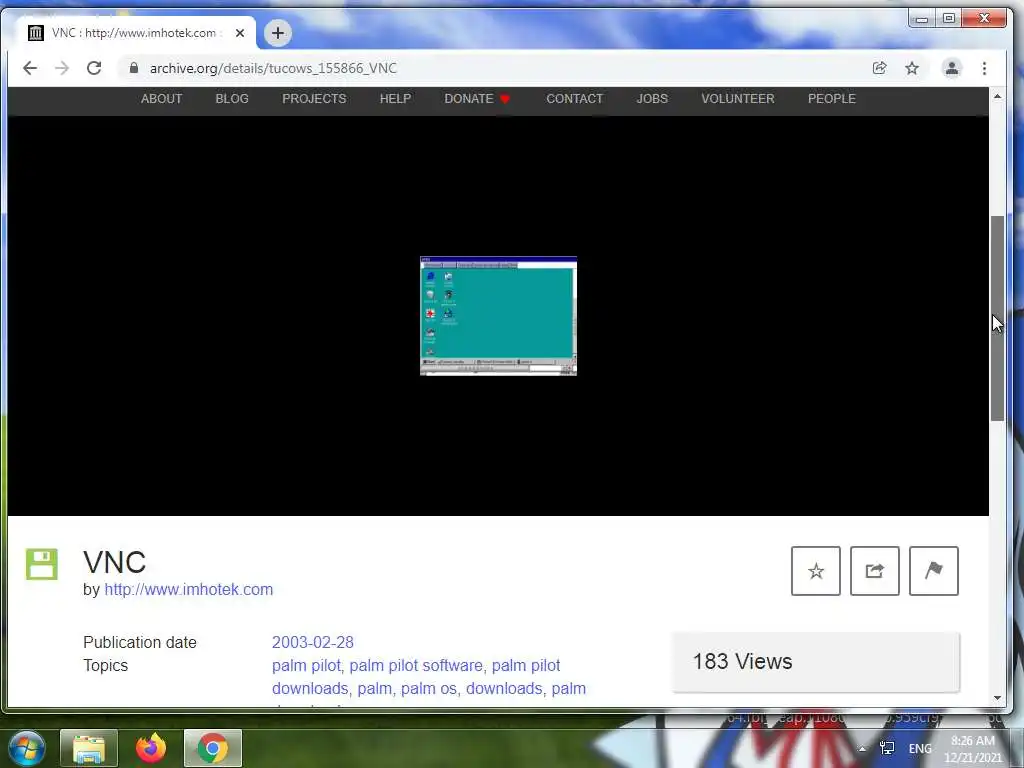This screenshot has width=1024, height=768.
Task: Open the JOBS link
Action: 652,99
